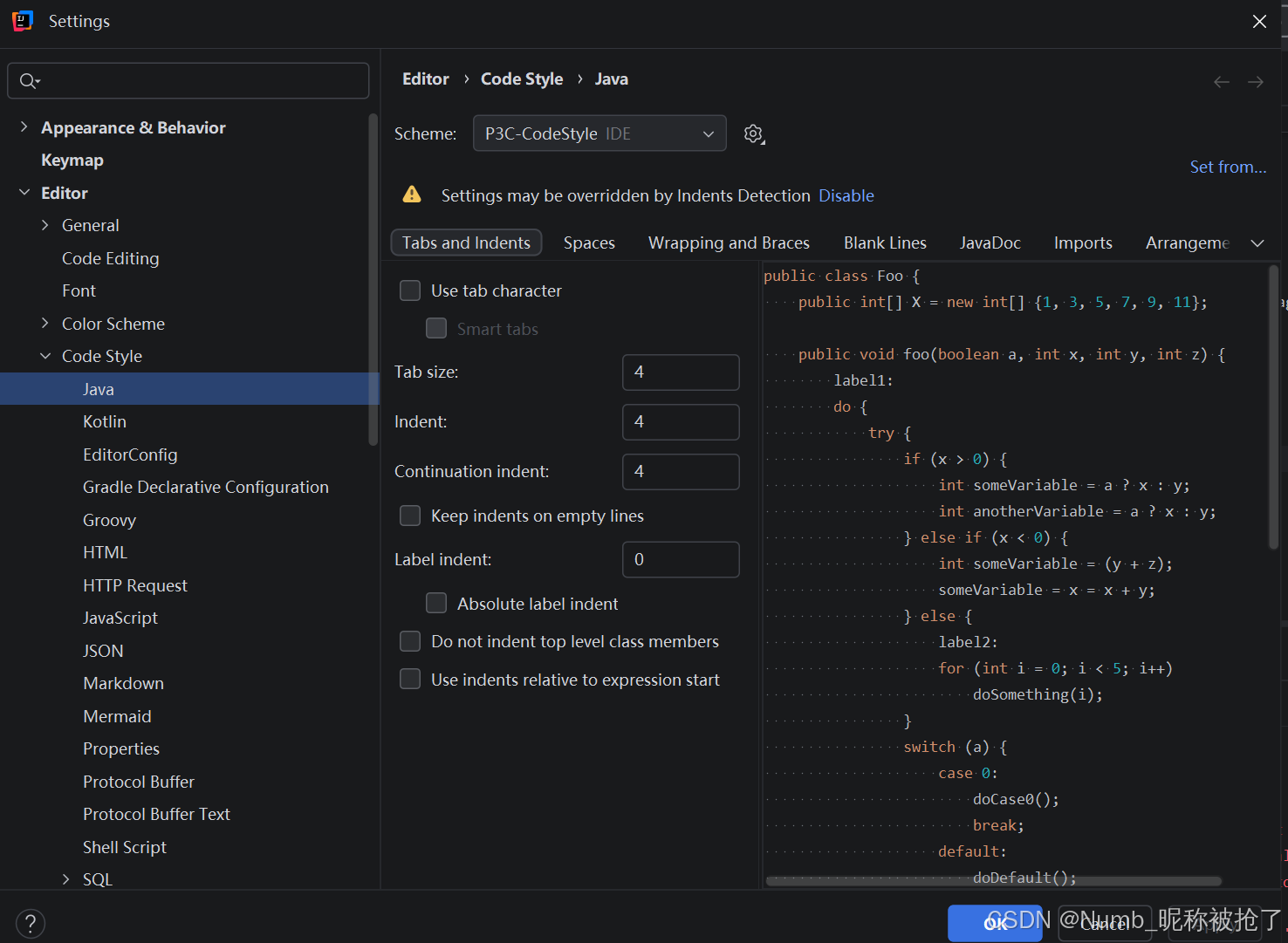Image resolution: width=1288 pixels, height=943 pixels.
Task: Open the Scheme dropdown P3C-CodeStyle
Action: pos(599,133)
